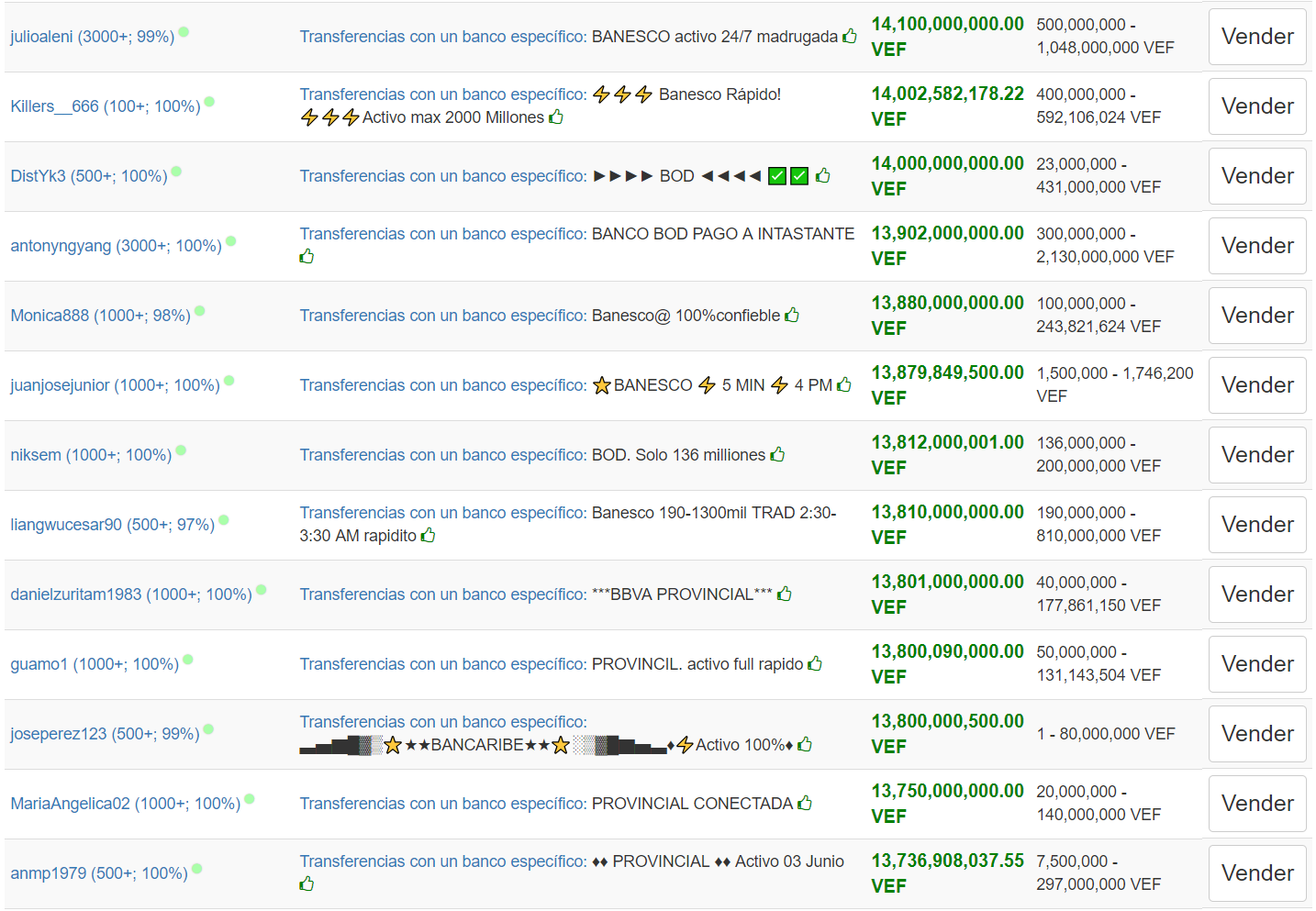Click thumbs-up icon next to 'Banesco@ 100%confieble'
The width and height of the screenshot is (1316, 911).
tap(792, 315)
